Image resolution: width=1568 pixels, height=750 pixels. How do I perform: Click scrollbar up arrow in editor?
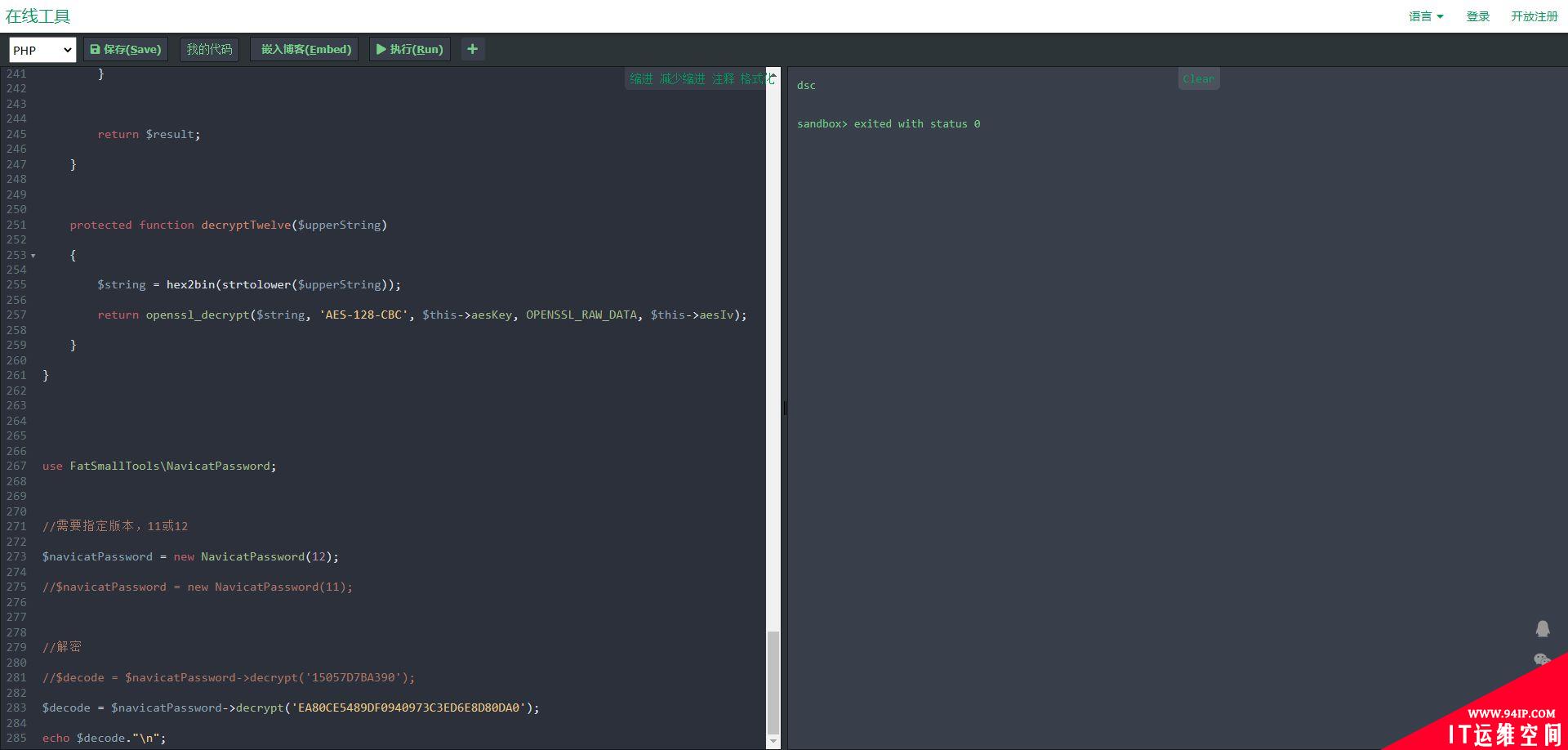773,75
